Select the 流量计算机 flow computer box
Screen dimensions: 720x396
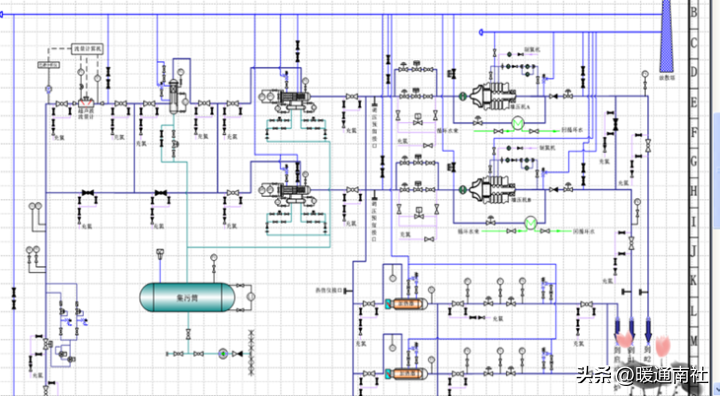coord(87,48)
